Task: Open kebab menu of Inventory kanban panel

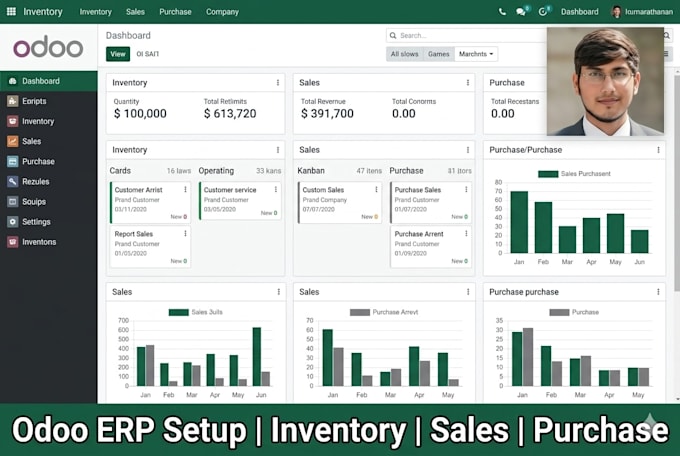Action: pyautogui.click(x=278, y=150)
